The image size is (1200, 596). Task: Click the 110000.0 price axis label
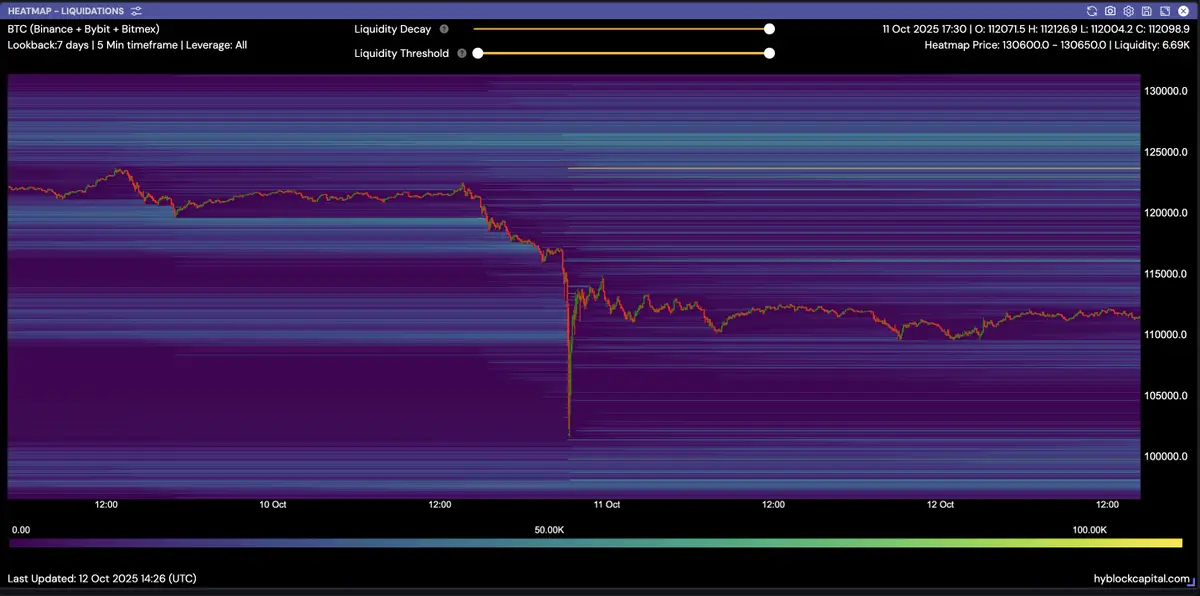pyautogui.click(x=1164, y=335)
